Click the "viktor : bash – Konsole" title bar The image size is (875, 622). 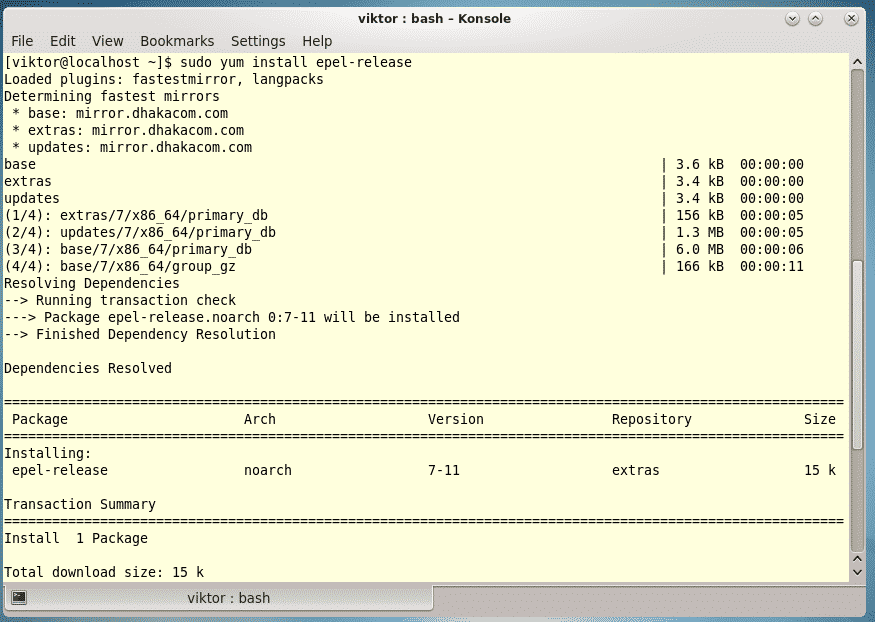pyautogui.click(x=434, y=18)
